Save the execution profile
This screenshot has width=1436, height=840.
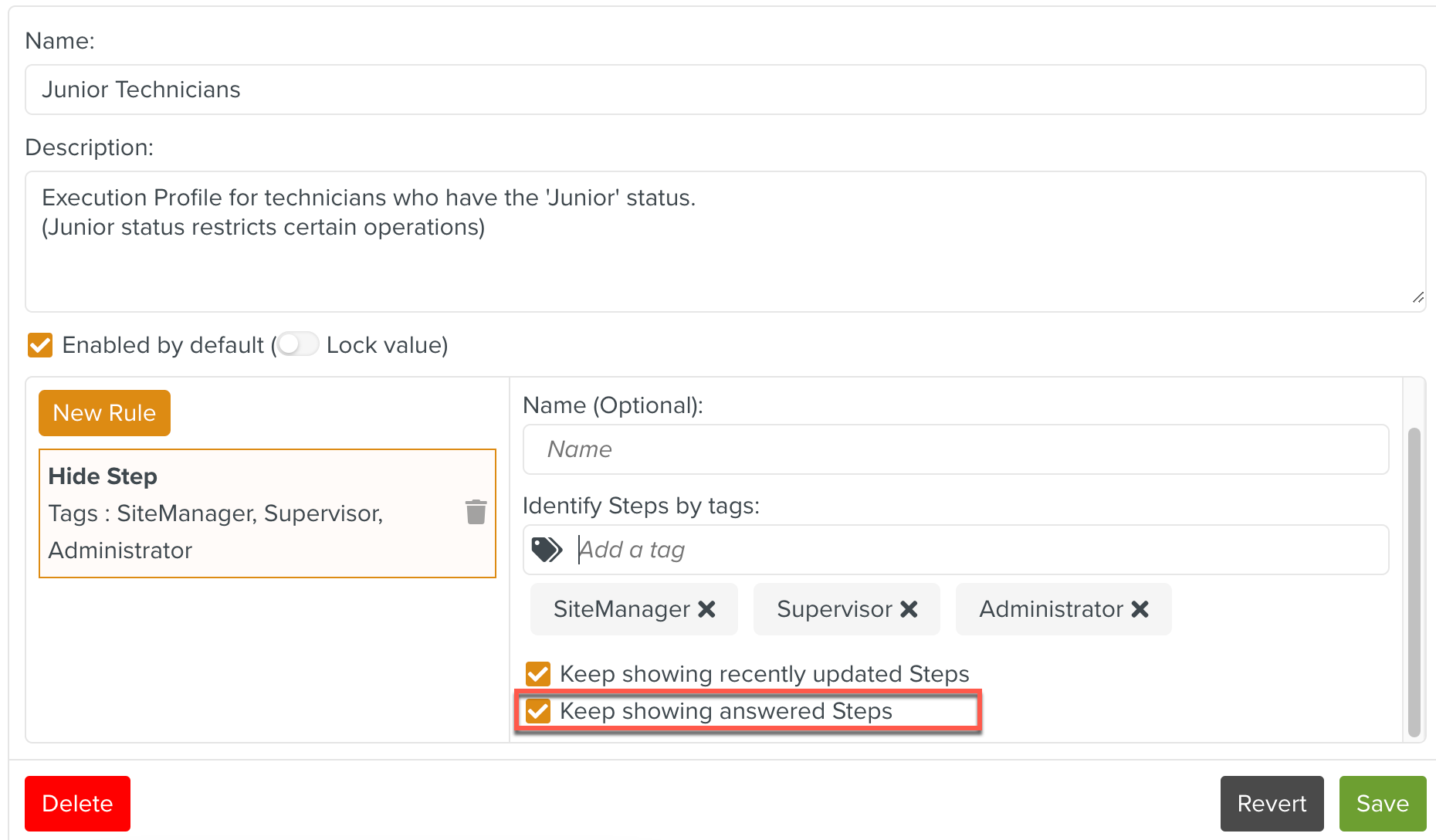coord(1382,804)
